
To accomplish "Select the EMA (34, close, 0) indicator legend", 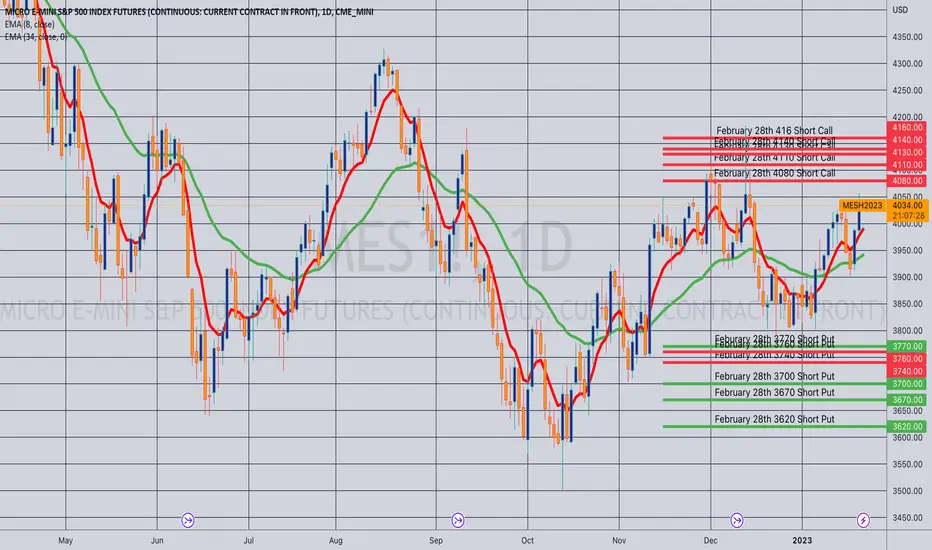I will pos(36,37).
